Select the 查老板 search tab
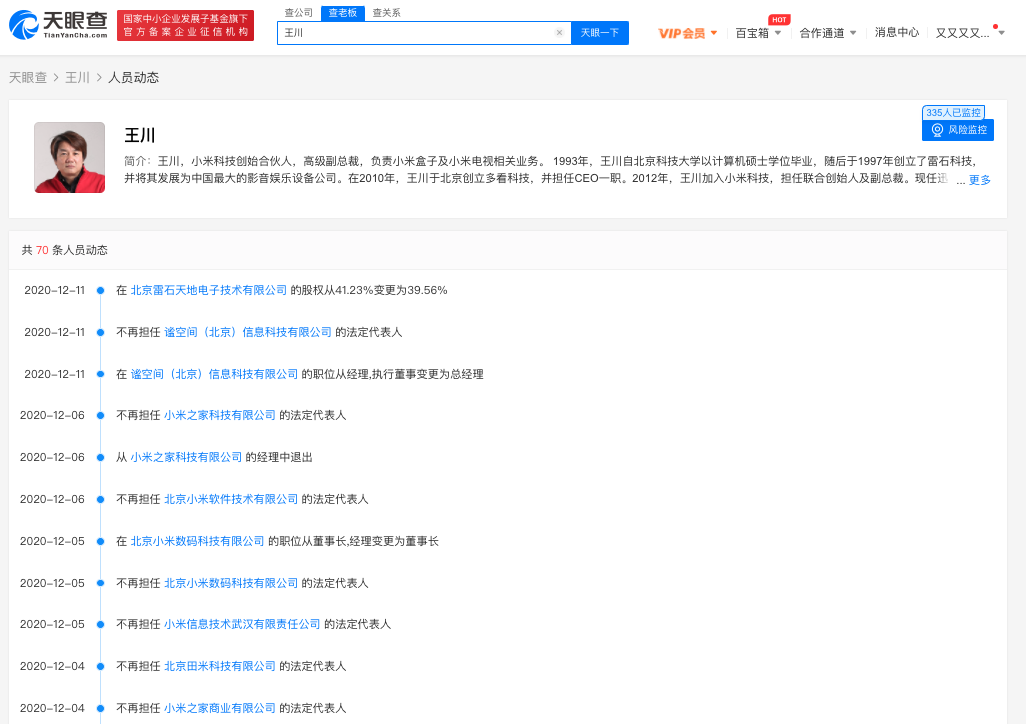Viewport: 1026px width, 724px height. click(x=343, y=13)
